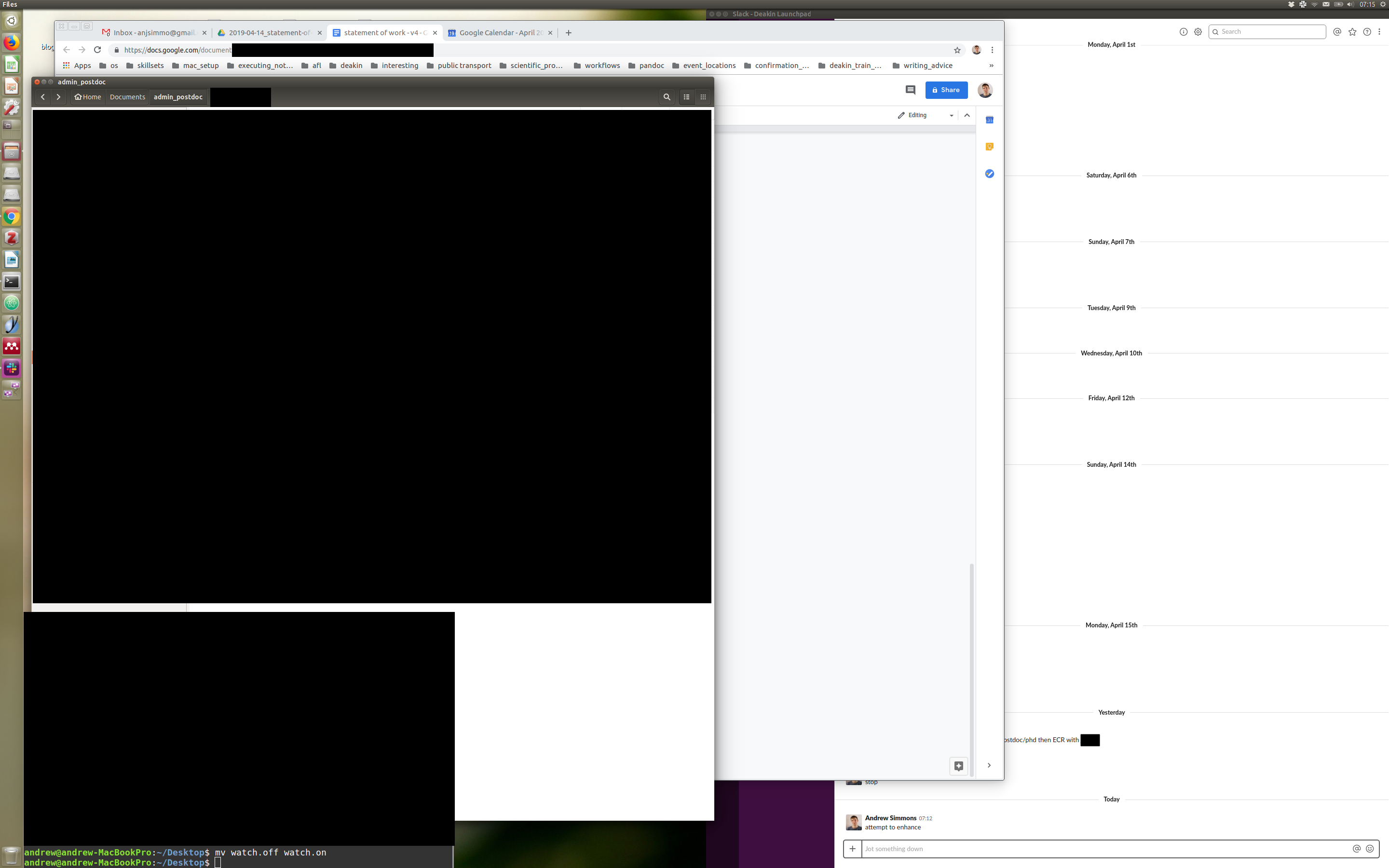Click the search icon in Files window

coord(667,97)
